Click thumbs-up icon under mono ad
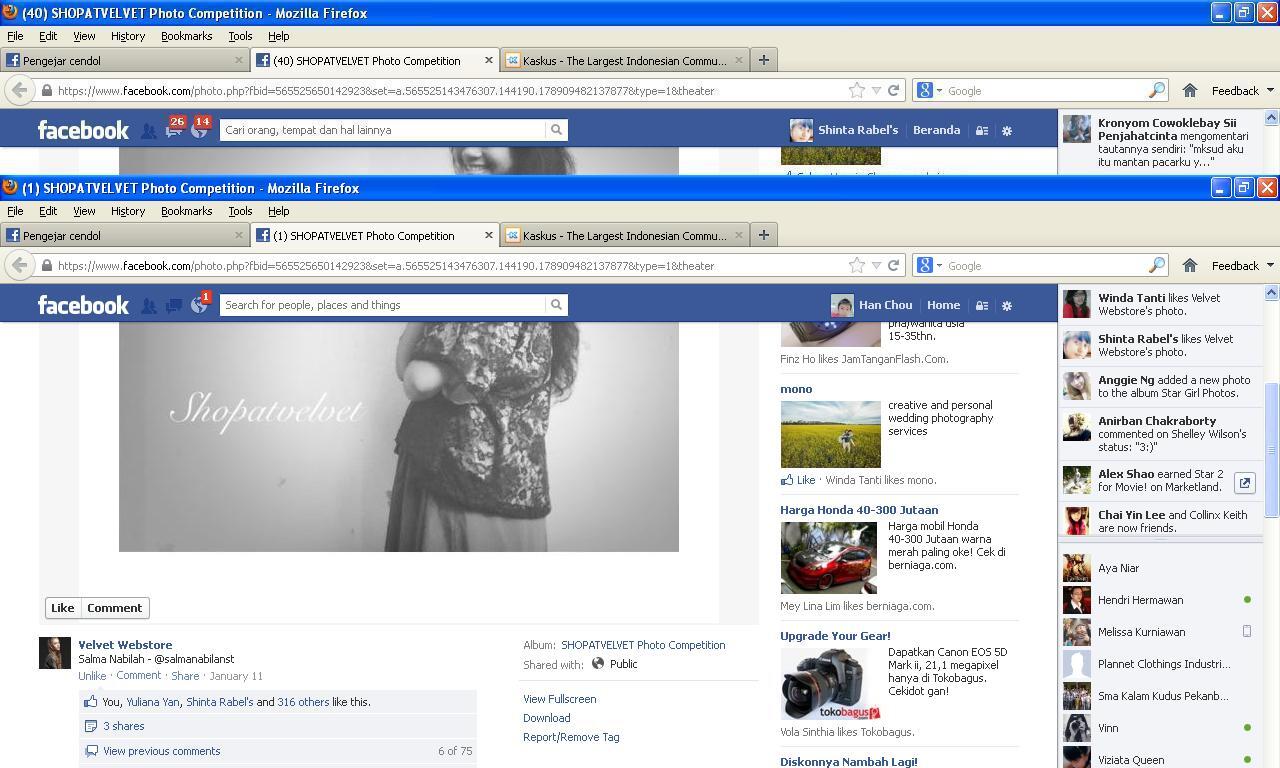1280x768 pixels. click(787, 480)
